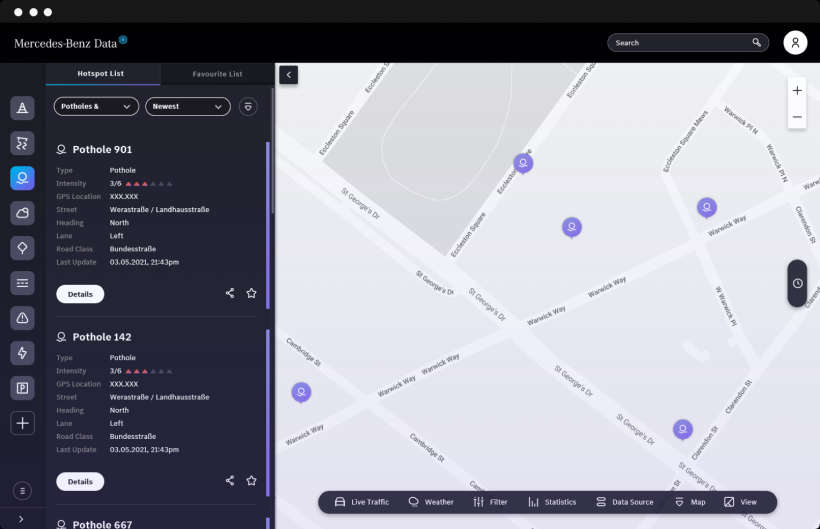Open the parking sidebar icon
This screenshot has width=820, height=529.
22,388
